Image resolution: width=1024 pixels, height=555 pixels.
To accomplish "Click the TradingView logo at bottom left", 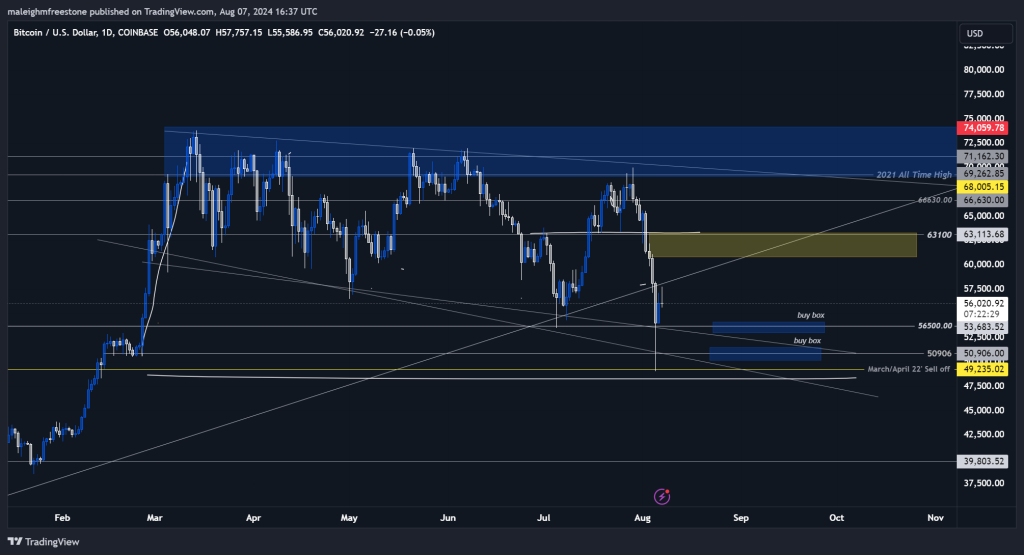I will pos(43,542).
